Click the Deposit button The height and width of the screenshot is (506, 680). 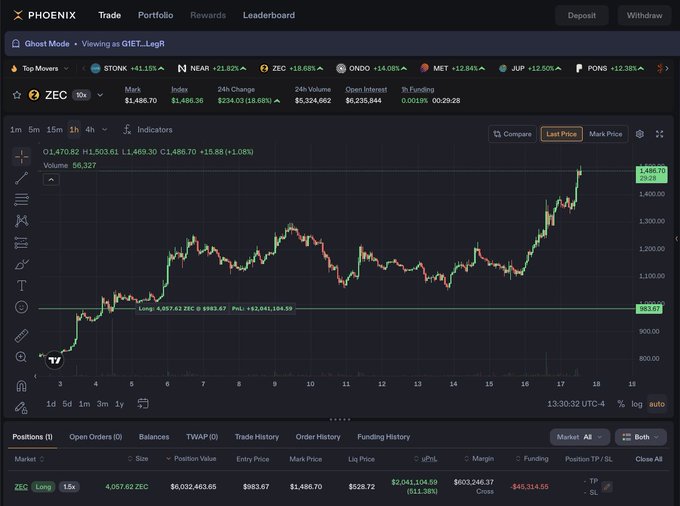[x=582, y=16]
